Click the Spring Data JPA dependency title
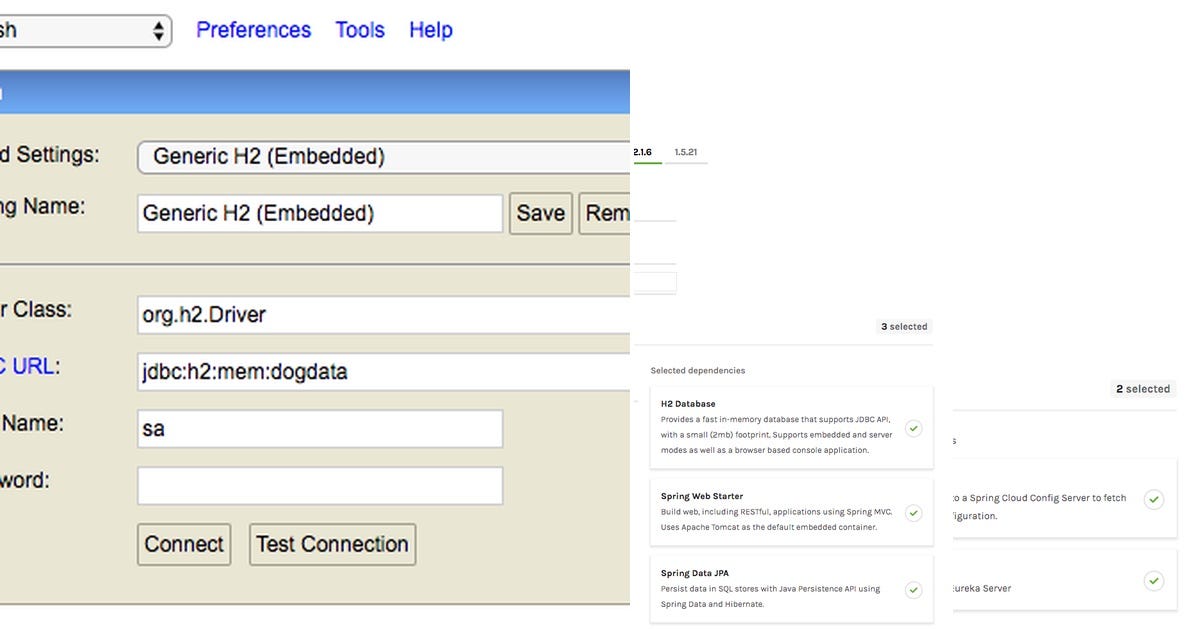1200x630 pixels. (695, 573)
